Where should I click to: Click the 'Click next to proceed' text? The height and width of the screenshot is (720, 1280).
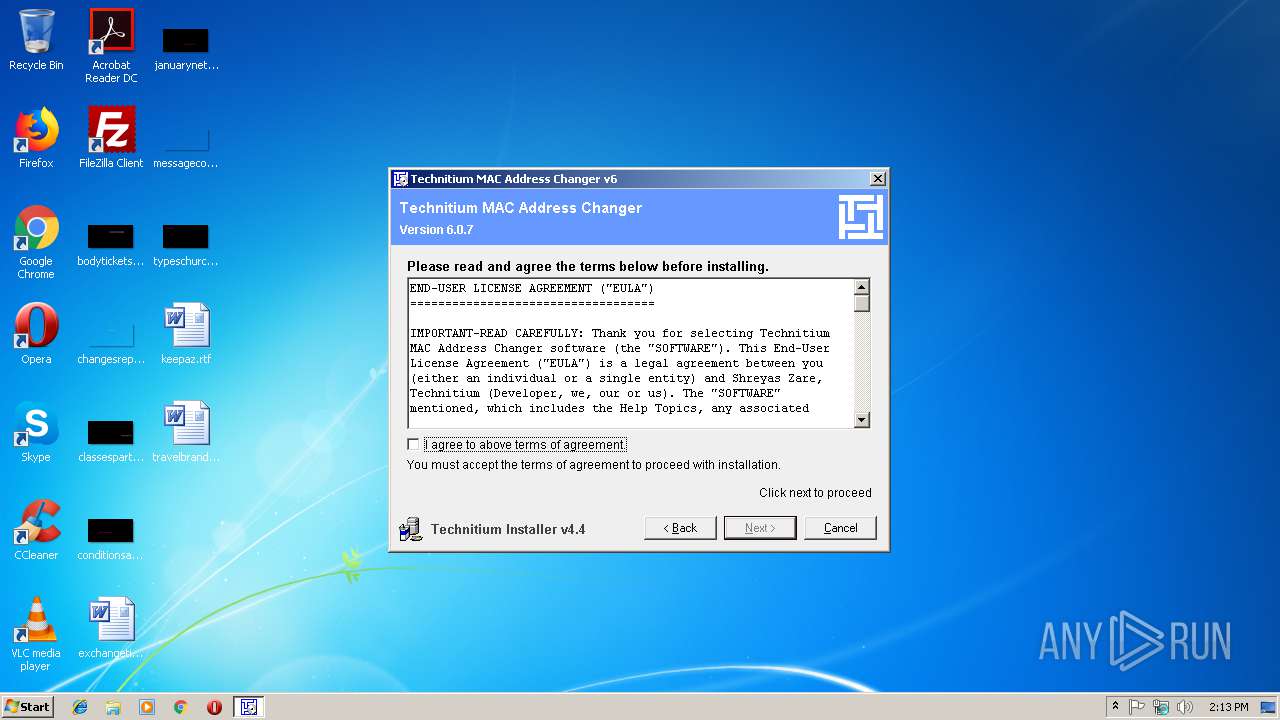tap(815, 493)
